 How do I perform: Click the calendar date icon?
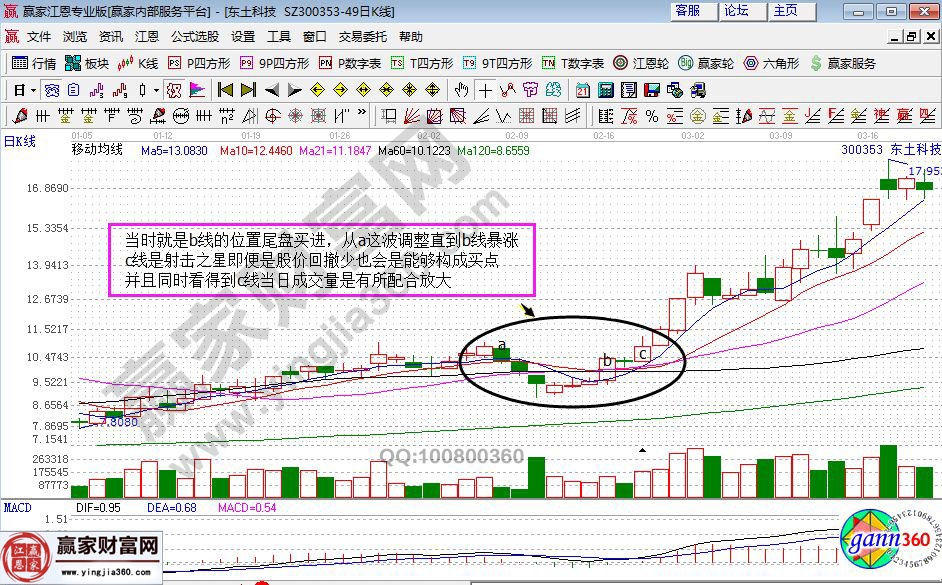(583, 90)
